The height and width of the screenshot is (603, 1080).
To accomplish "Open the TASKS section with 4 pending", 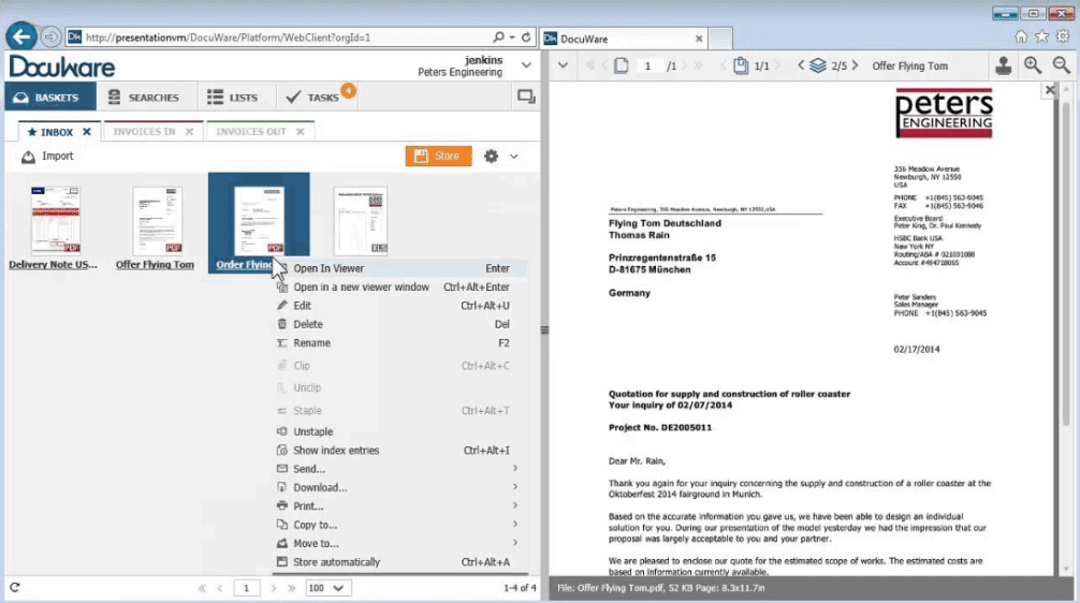I will point(316,96).
